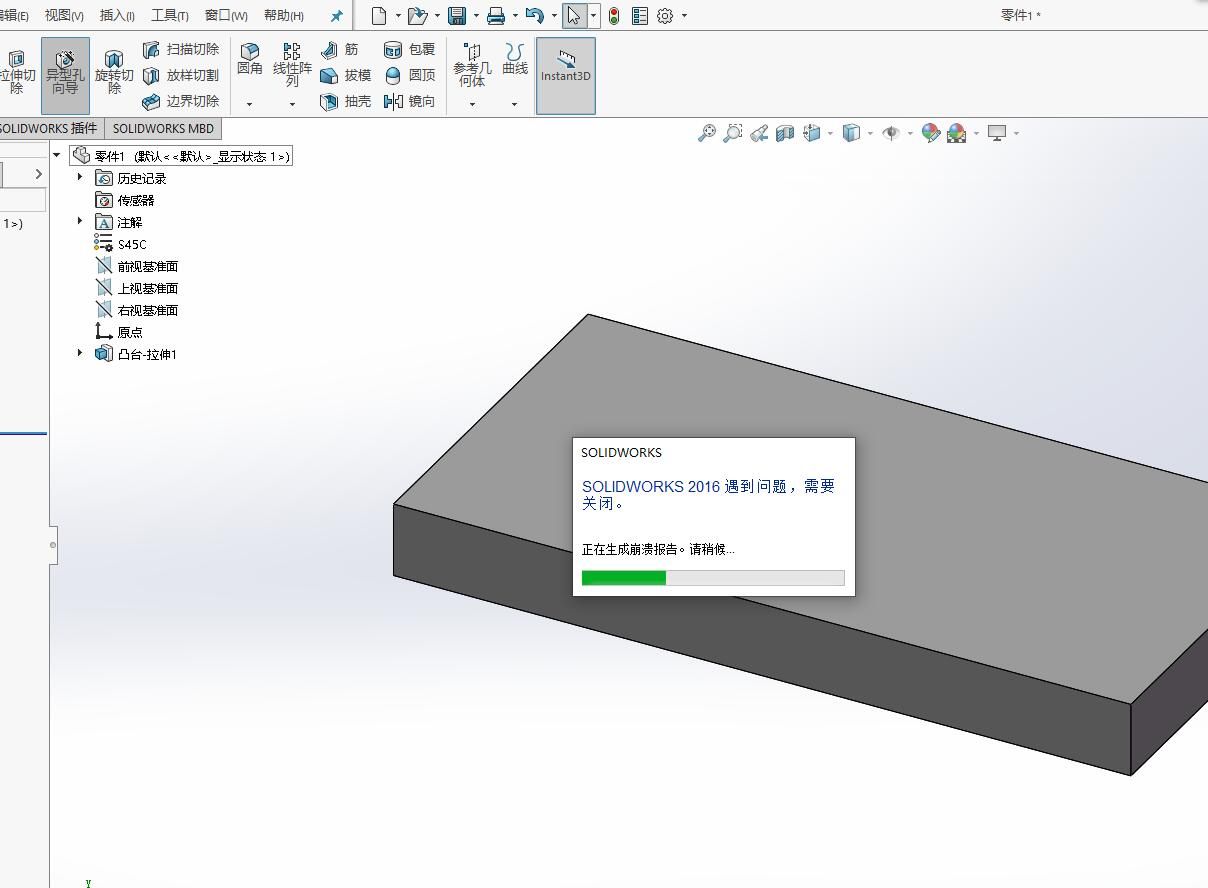1208x888 pixels.
Task: Select the Wrap (包覆) tool
Action: click(409, 49)
